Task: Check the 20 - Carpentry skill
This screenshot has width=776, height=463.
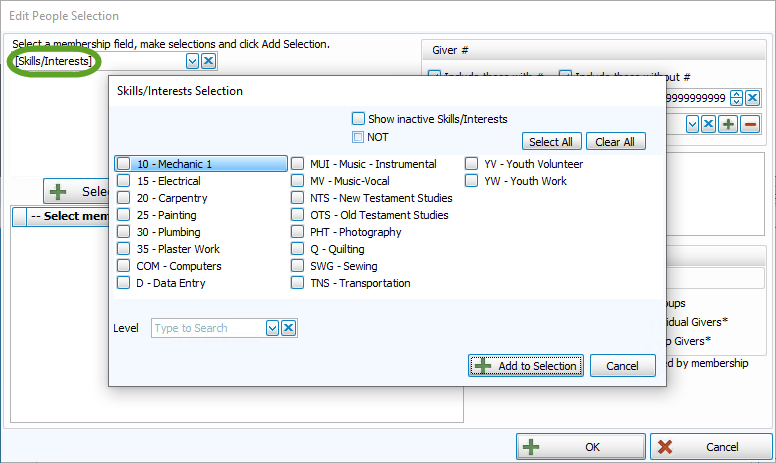Action: point(123,198)
